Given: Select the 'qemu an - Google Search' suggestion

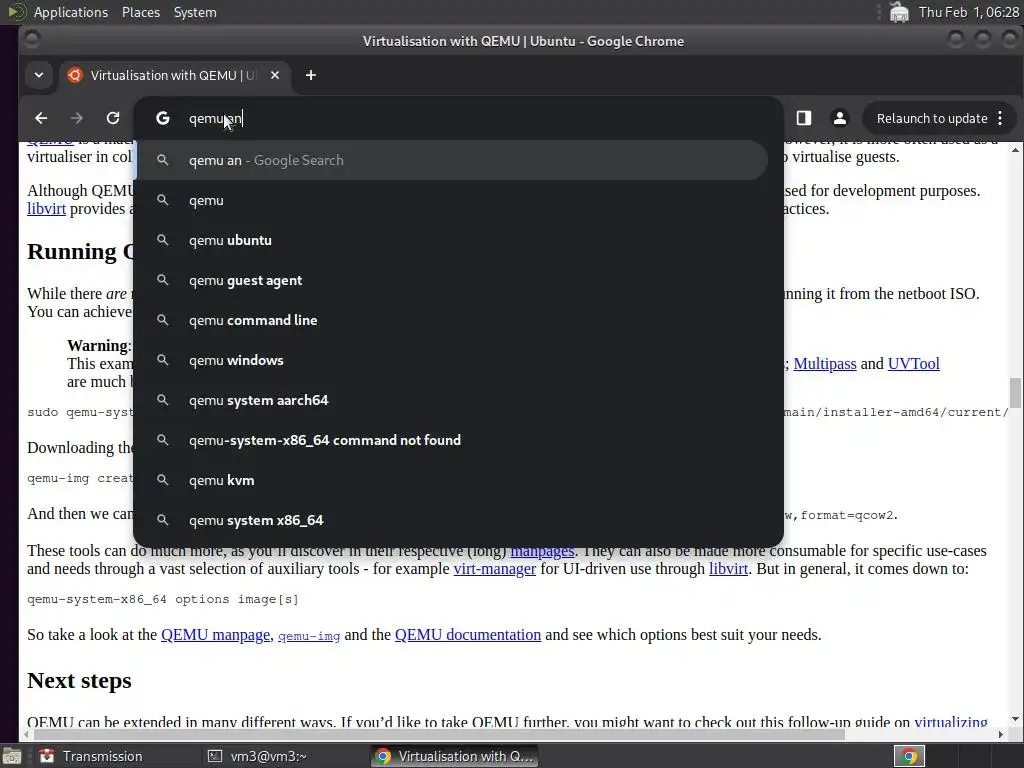Looking at the screenshot, I should (452, 160).
